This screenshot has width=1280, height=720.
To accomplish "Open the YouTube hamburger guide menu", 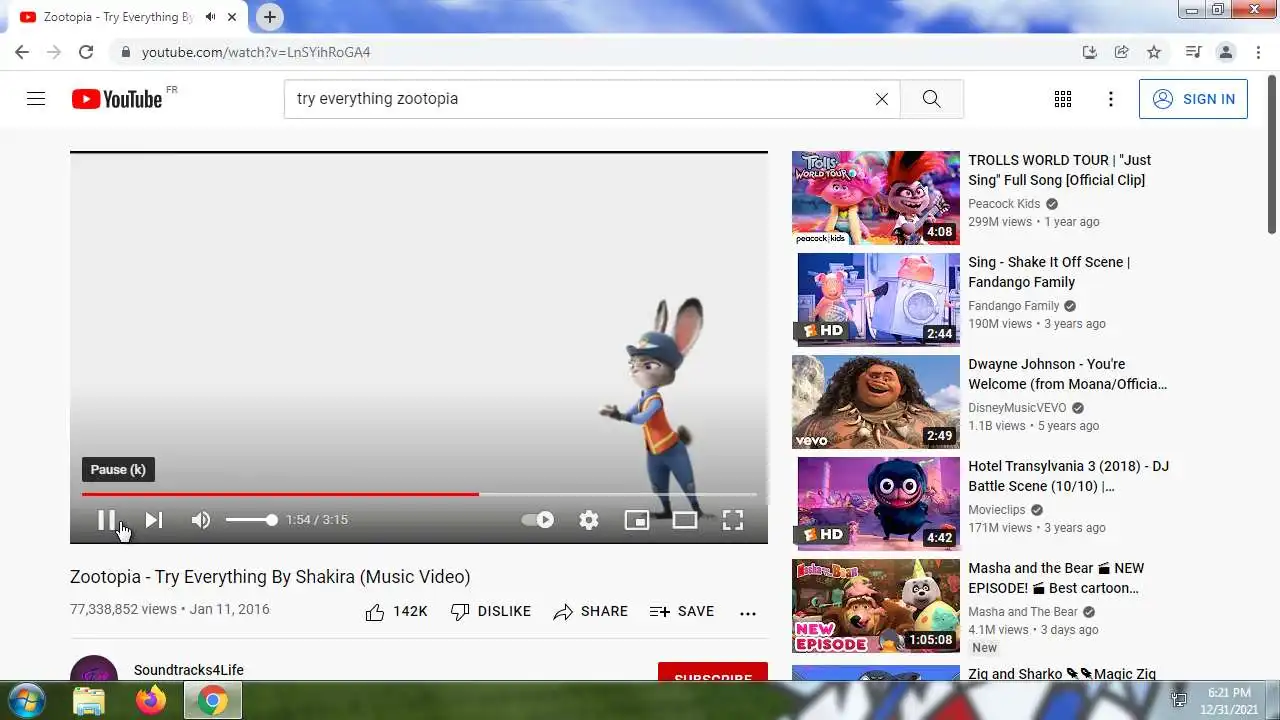I will [36, 99].
